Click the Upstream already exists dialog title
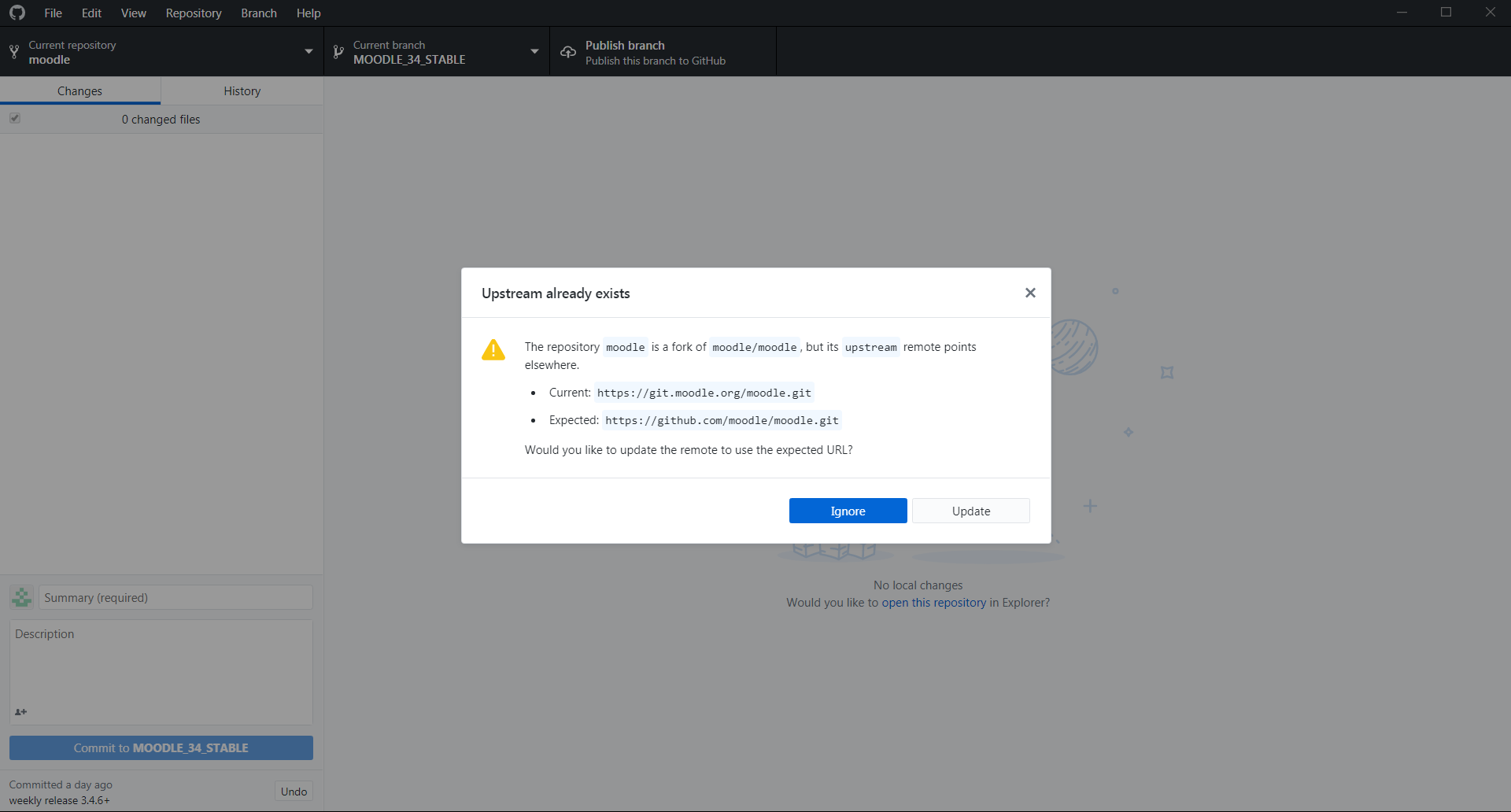 (556, 293)
